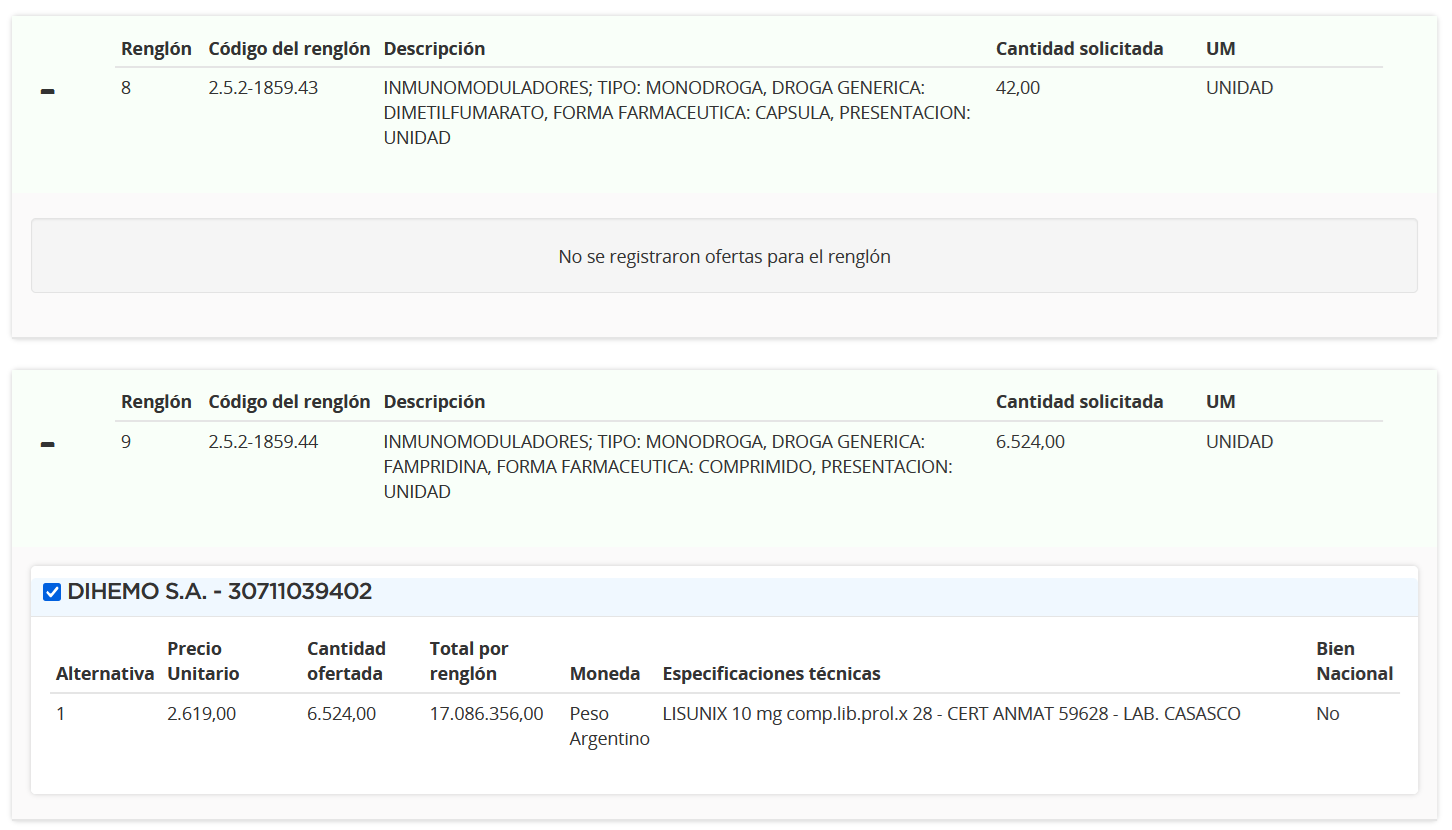
Task: Select the DIHEMO S.A. - 30711039402 heading
Action: [220, 592]
